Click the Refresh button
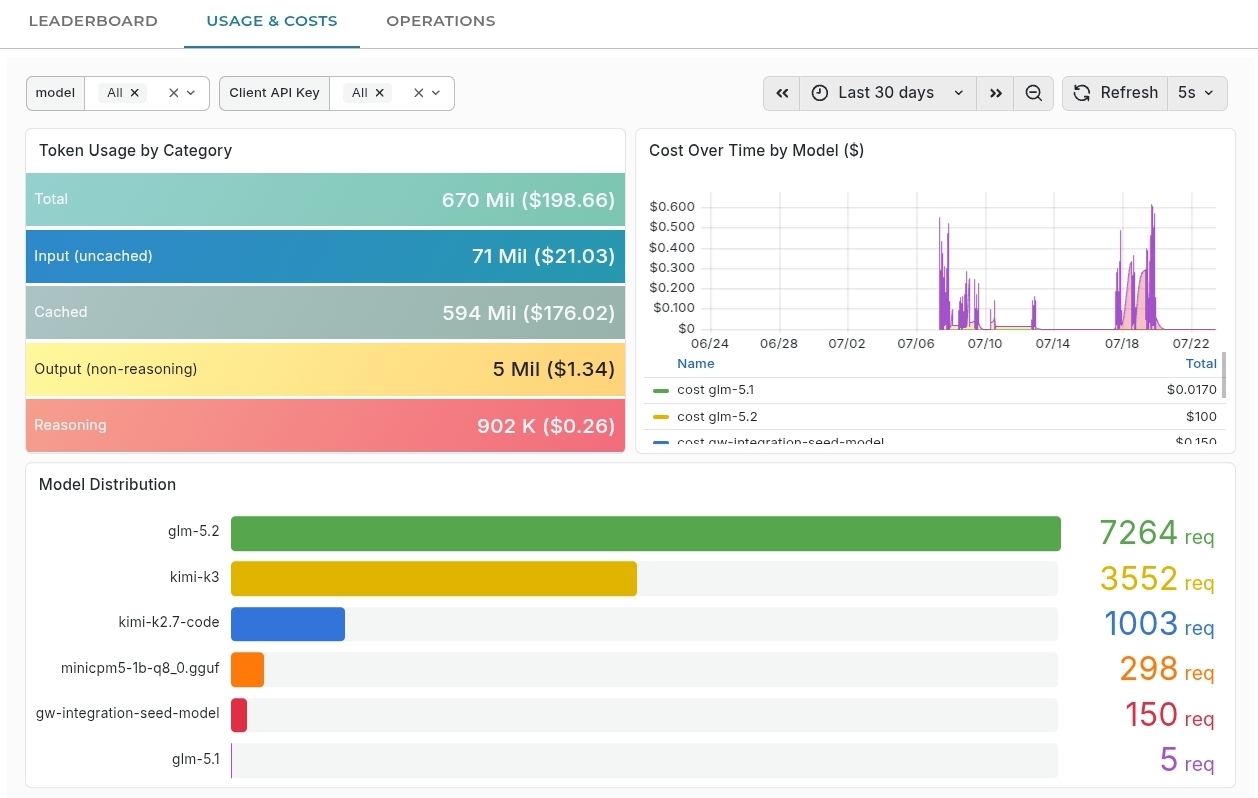Screen dimensions: 1258x798 point(1115,93)
